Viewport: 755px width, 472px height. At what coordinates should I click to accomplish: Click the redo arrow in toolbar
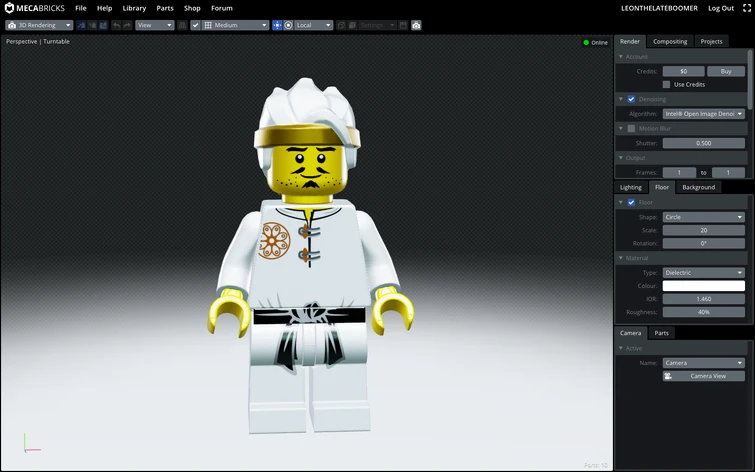127,25
